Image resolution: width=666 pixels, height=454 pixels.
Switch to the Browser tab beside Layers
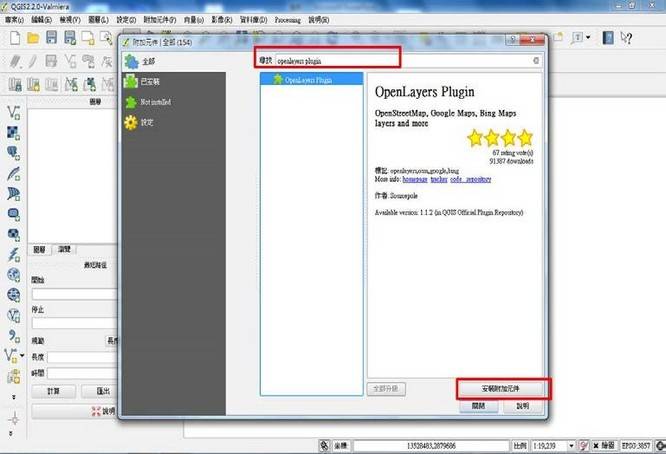tap(65, 249)
